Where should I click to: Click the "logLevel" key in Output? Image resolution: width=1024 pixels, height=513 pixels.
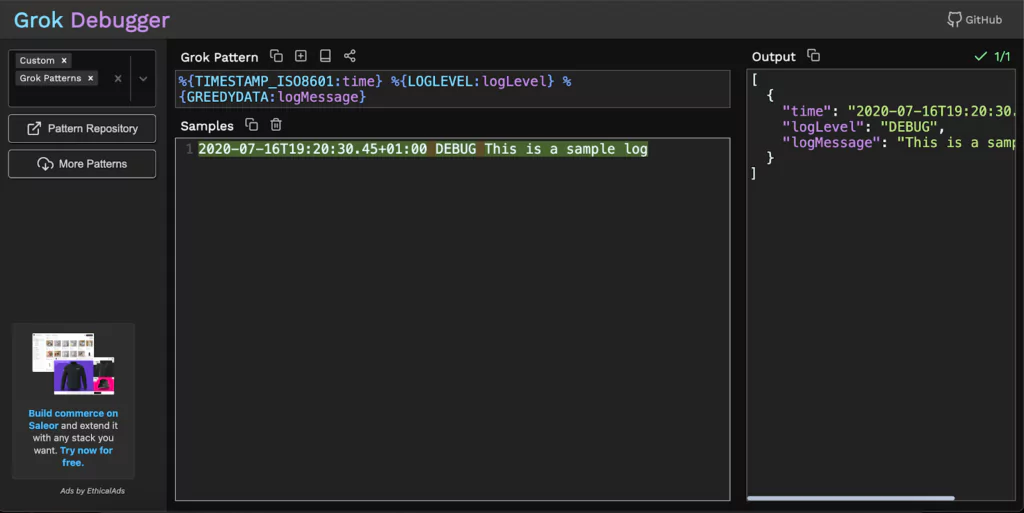point(824,127)
